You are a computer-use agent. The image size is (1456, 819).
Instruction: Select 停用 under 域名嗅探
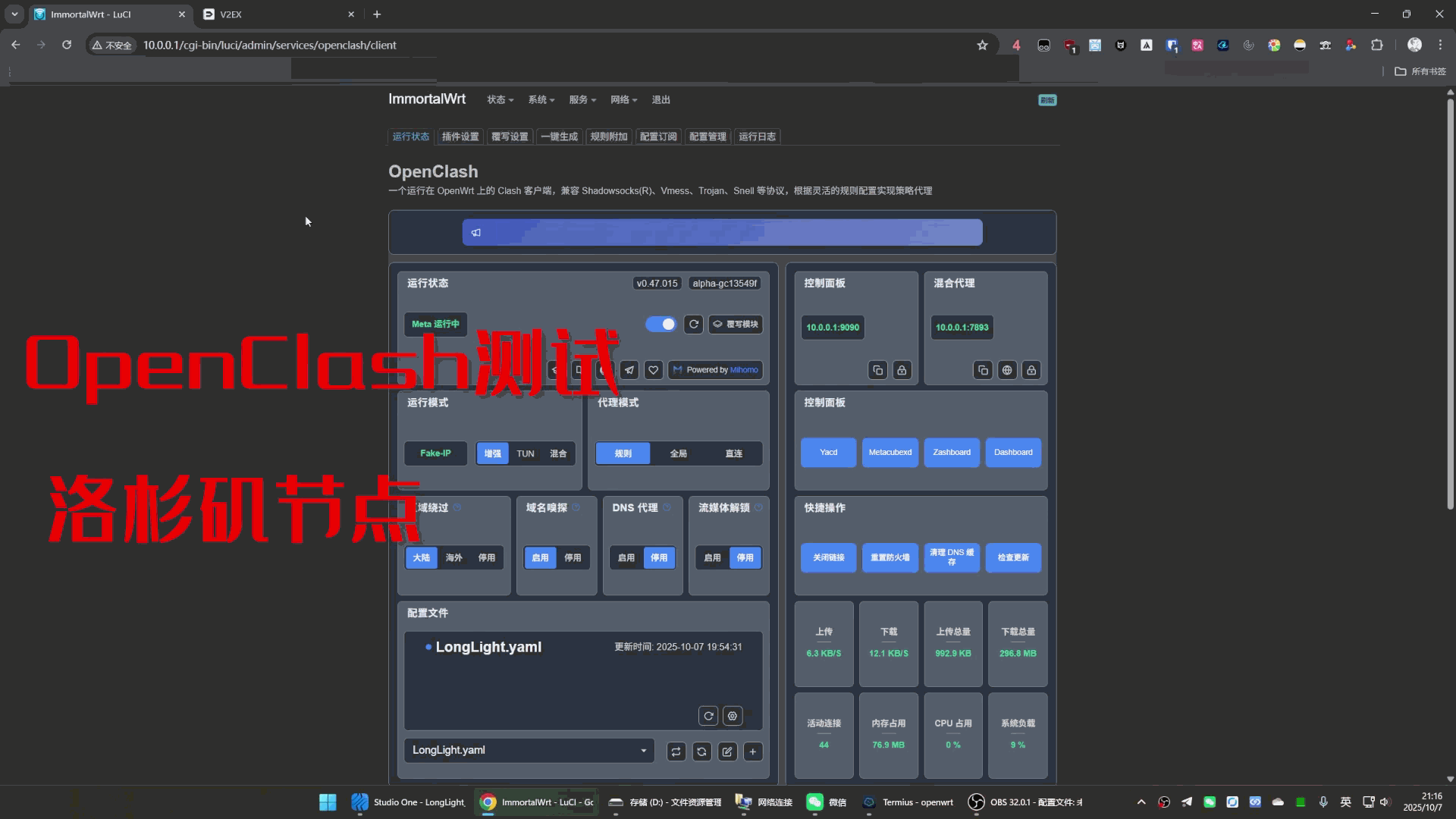(x=573, y=557)
